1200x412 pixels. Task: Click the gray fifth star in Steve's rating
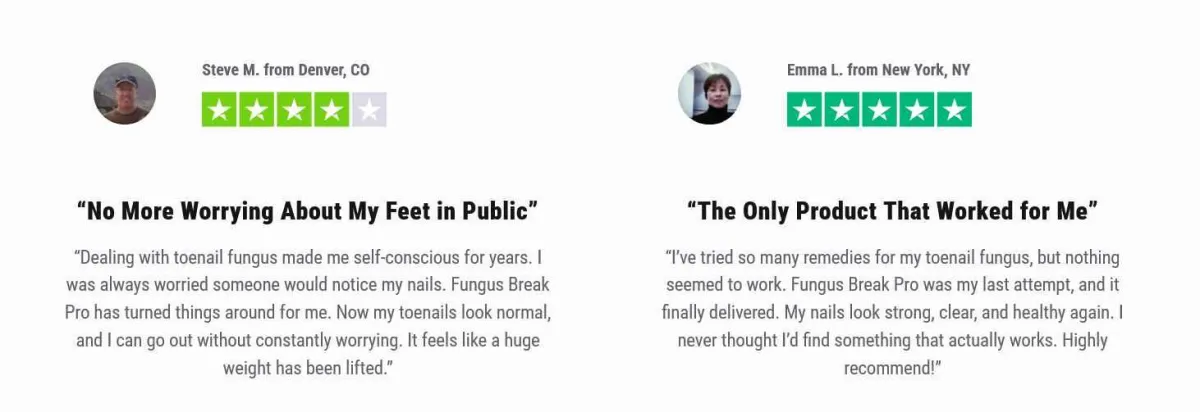click(x=368, y=110)
